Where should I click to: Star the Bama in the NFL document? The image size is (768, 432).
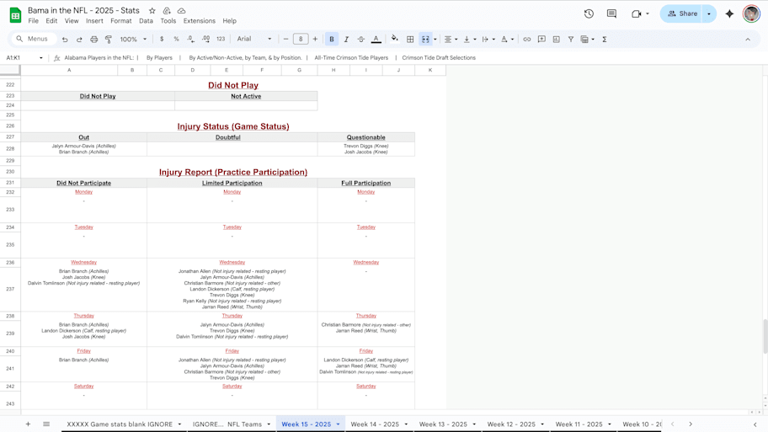tap(152, 10)
